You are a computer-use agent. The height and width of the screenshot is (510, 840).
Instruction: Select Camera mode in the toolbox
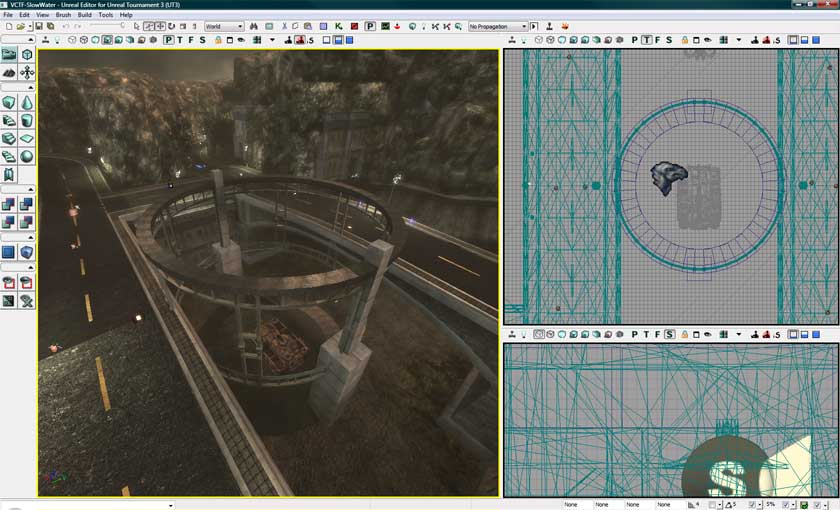[9, 54]
